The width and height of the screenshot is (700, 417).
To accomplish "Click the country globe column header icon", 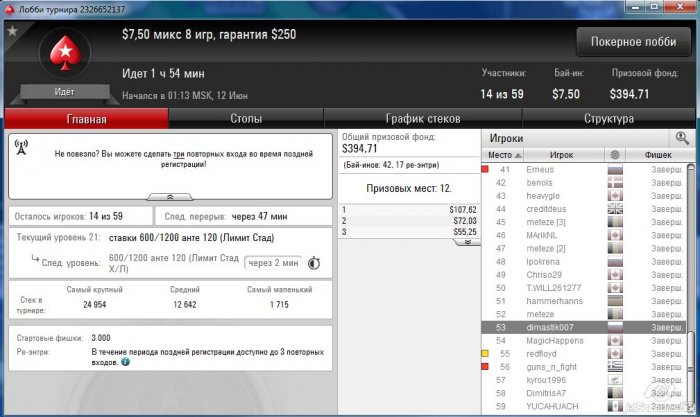I will tap(615, 155).
